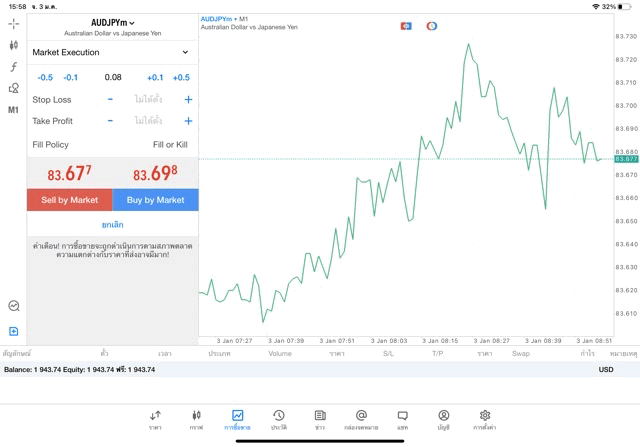This screenshot has height=447, width=640.
Task: Open the ราคา quotes tab
Action: pyautogui.click(x=155, y=420)
